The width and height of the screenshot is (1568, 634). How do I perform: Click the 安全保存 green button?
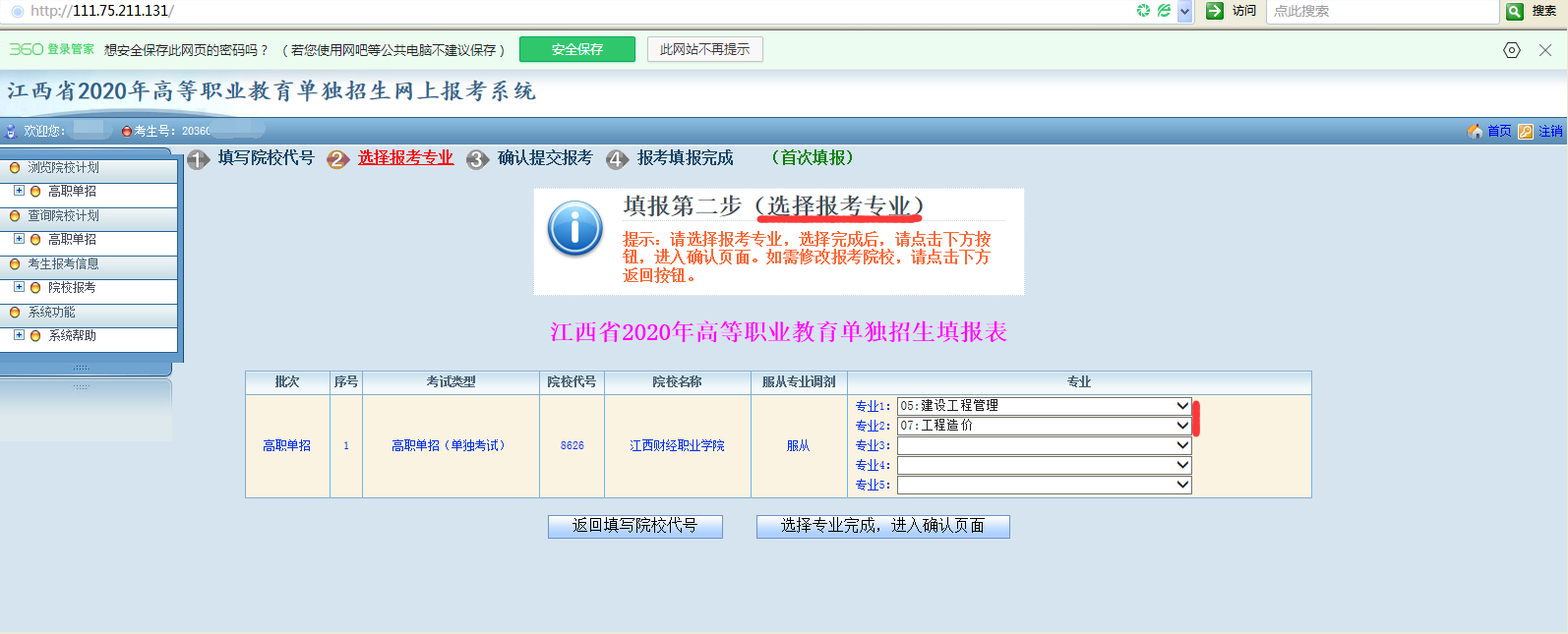pyautogui.click(x=576, y=49)
